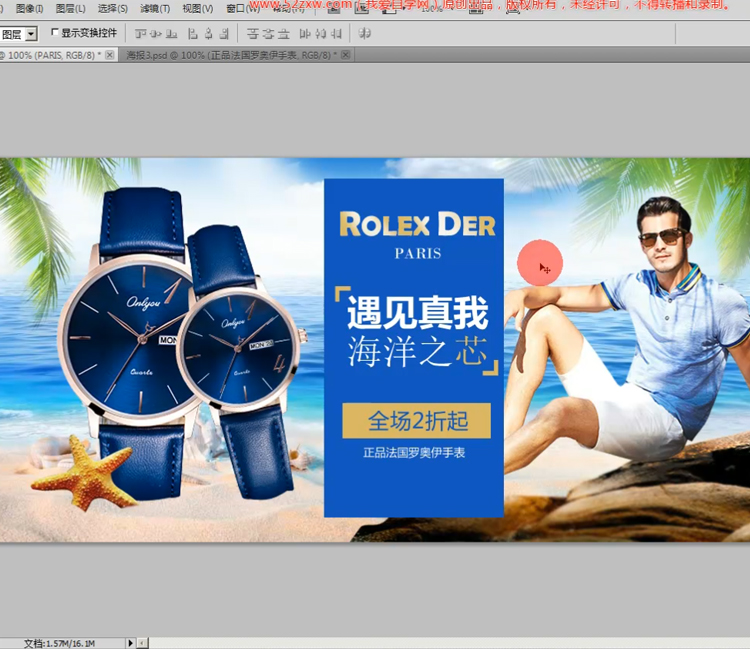Select the 海洋之芯 text on canvas
750x649 pixels.
tap(417, 352)
